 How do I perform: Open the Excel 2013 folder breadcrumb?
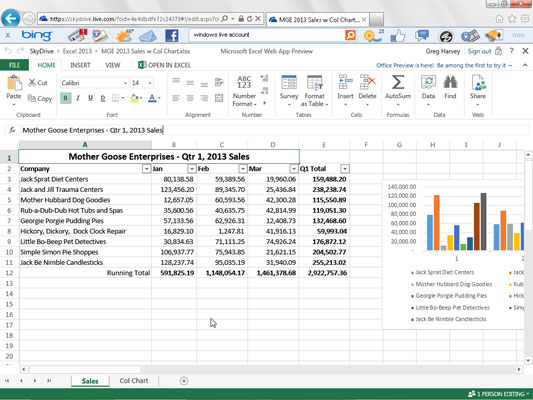tap(77, 51)
